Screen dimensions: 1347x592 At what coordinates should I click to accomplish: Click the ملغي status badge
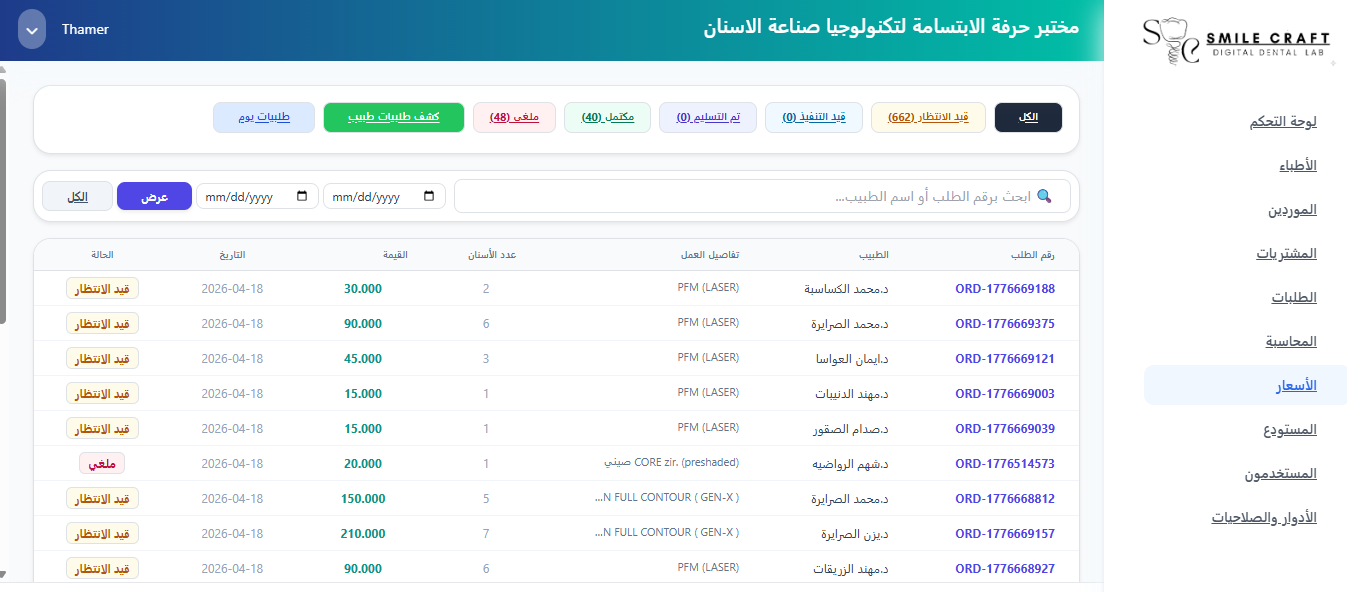pyautogui.click(x=102, y=464)
